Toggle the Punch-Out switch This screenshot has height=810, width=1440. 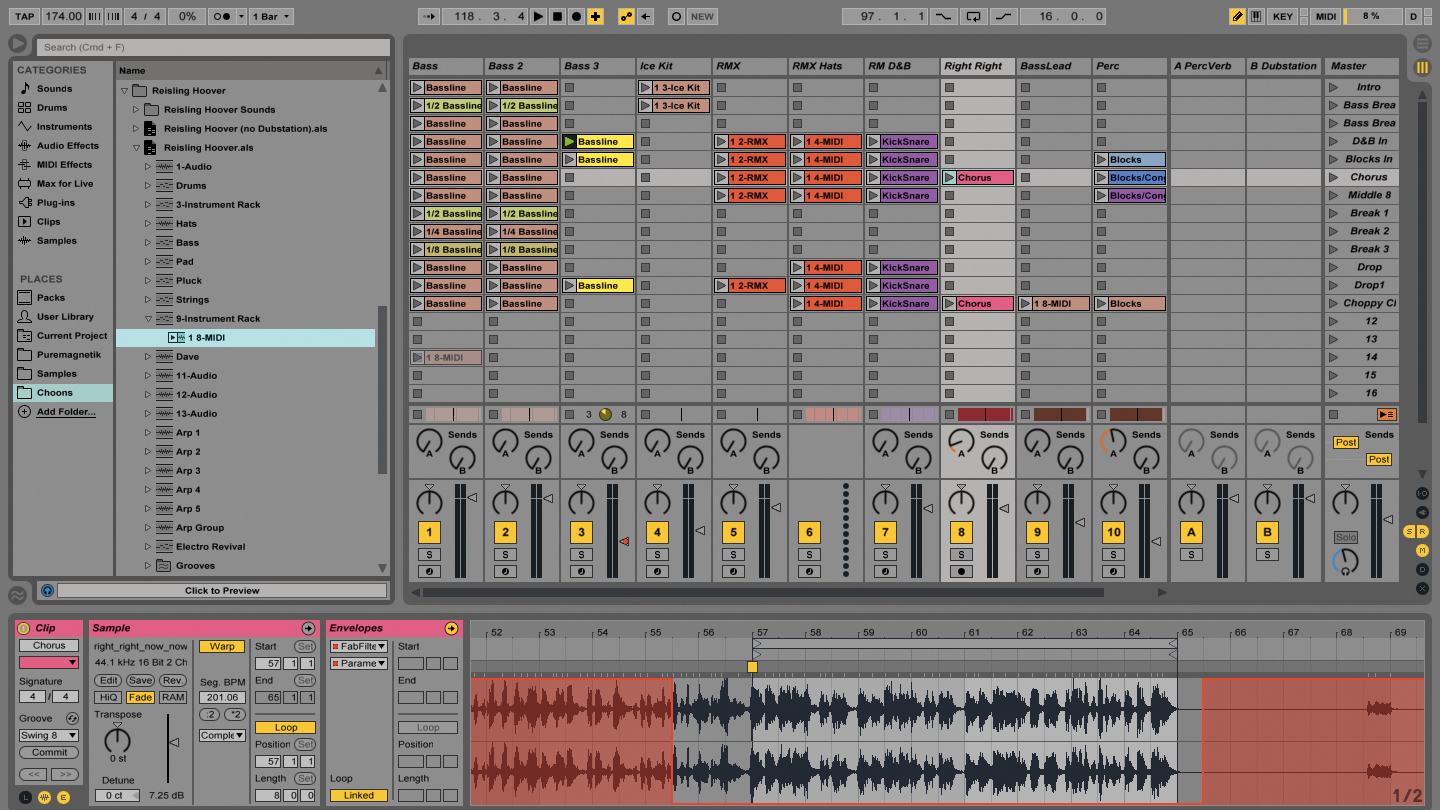pos(1003,16)
